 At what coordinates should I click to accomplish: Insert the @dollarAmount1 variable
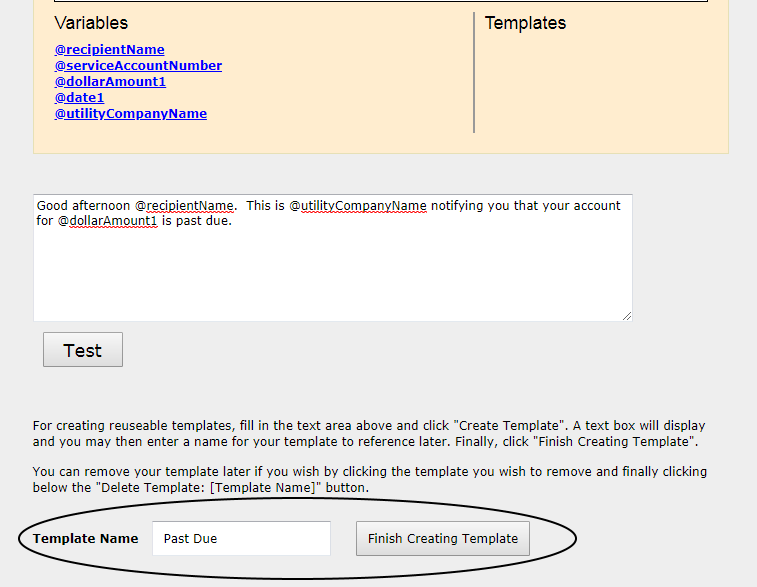110,81
